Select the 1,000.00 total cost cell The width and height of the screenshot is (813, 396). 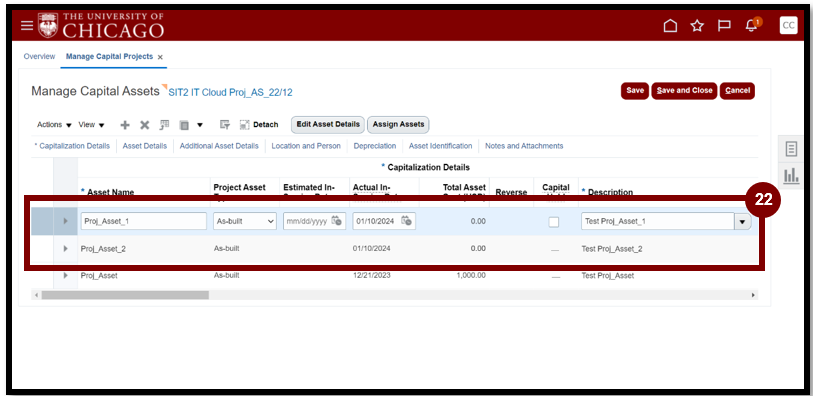point(471,275)
